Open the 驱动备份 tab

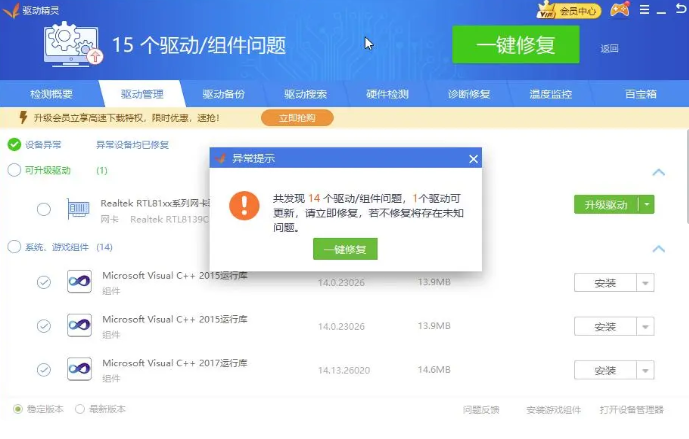click(x=224, y=94)
